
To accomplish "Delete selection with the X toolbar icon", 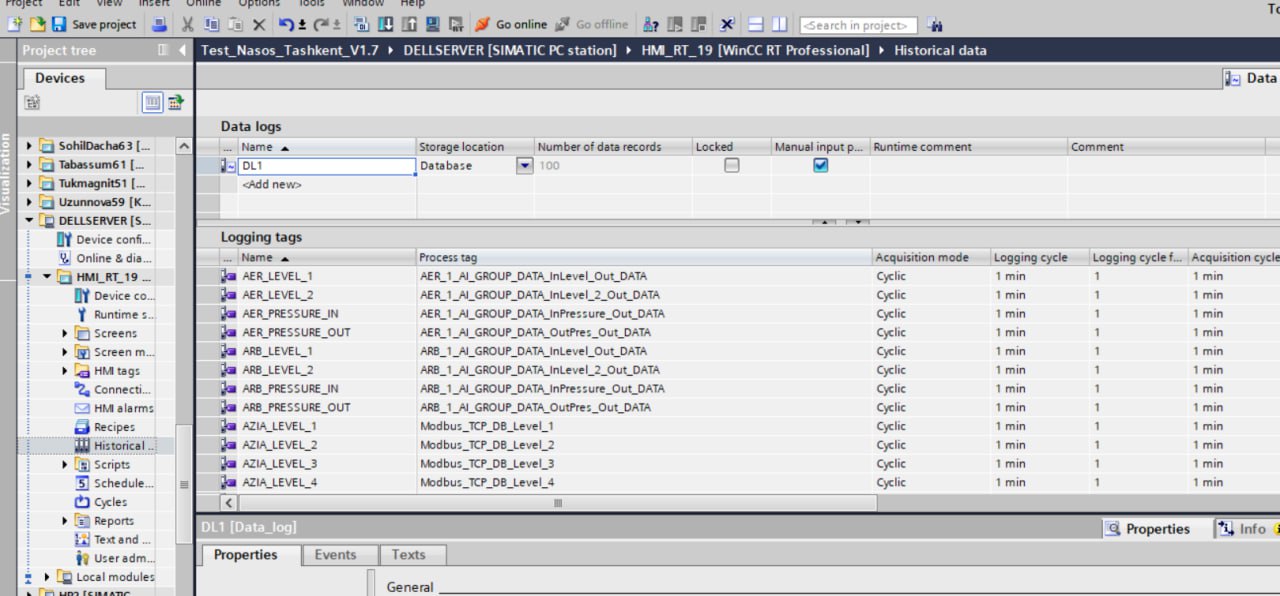I will tap(259, 24).
